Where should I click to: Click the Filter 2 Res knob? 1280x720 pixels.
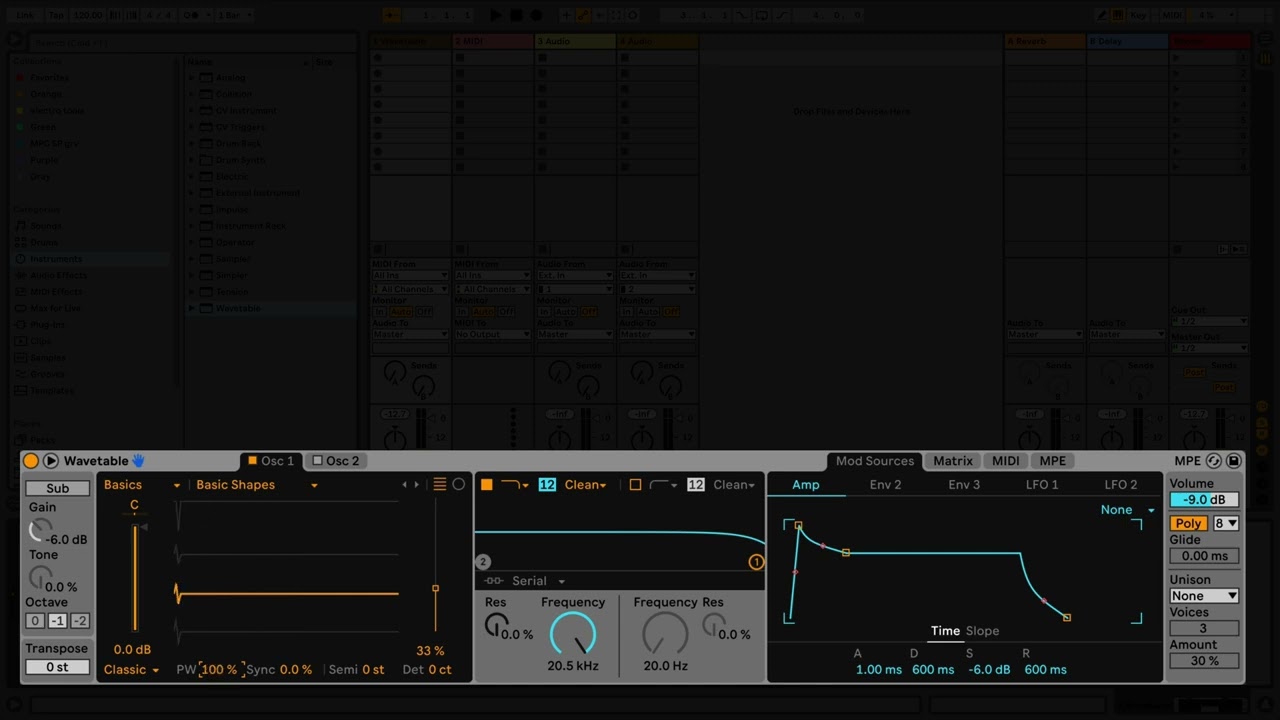[x=713, y=626]
